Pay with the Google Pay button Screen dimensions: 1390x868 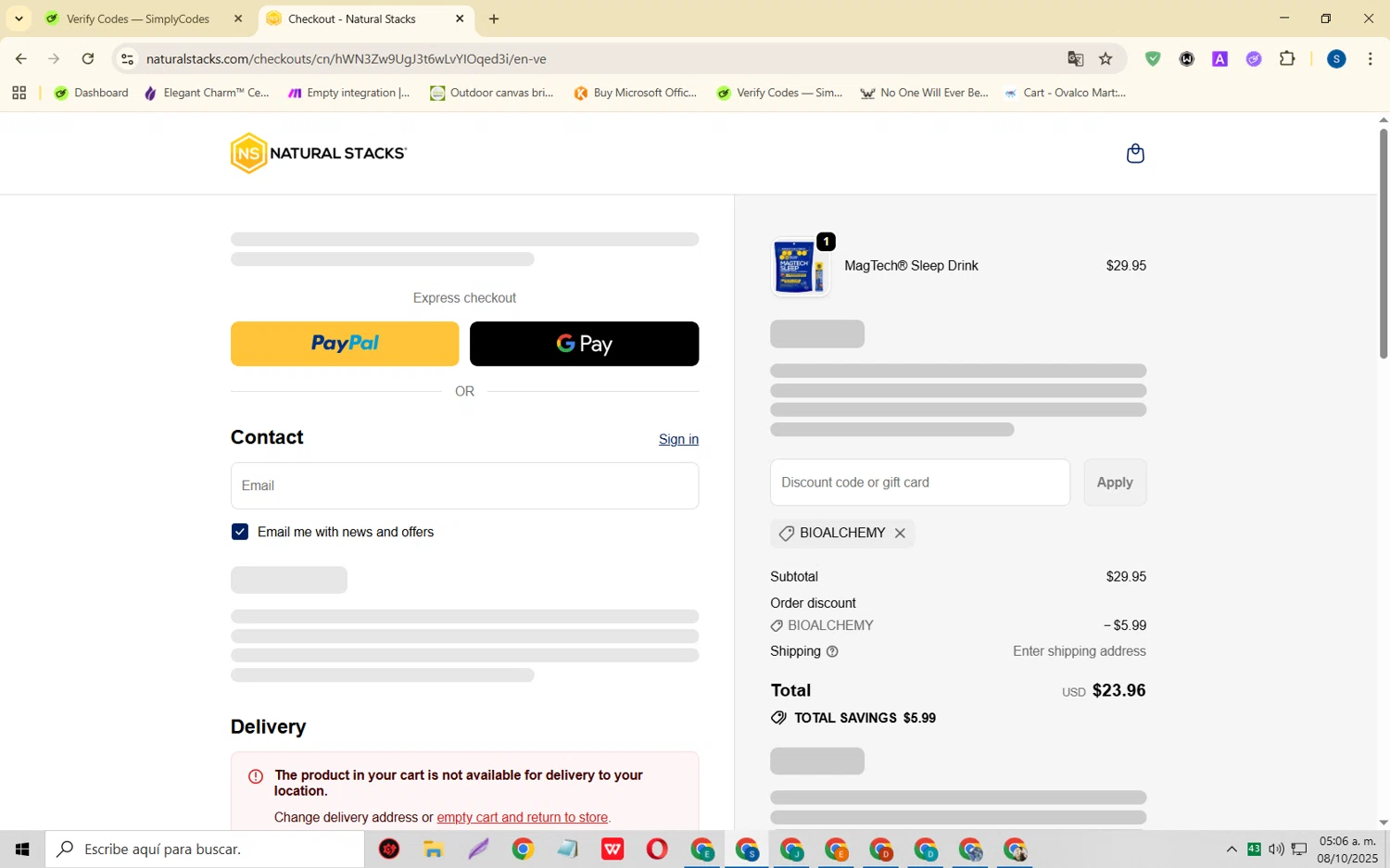(584, 344)
